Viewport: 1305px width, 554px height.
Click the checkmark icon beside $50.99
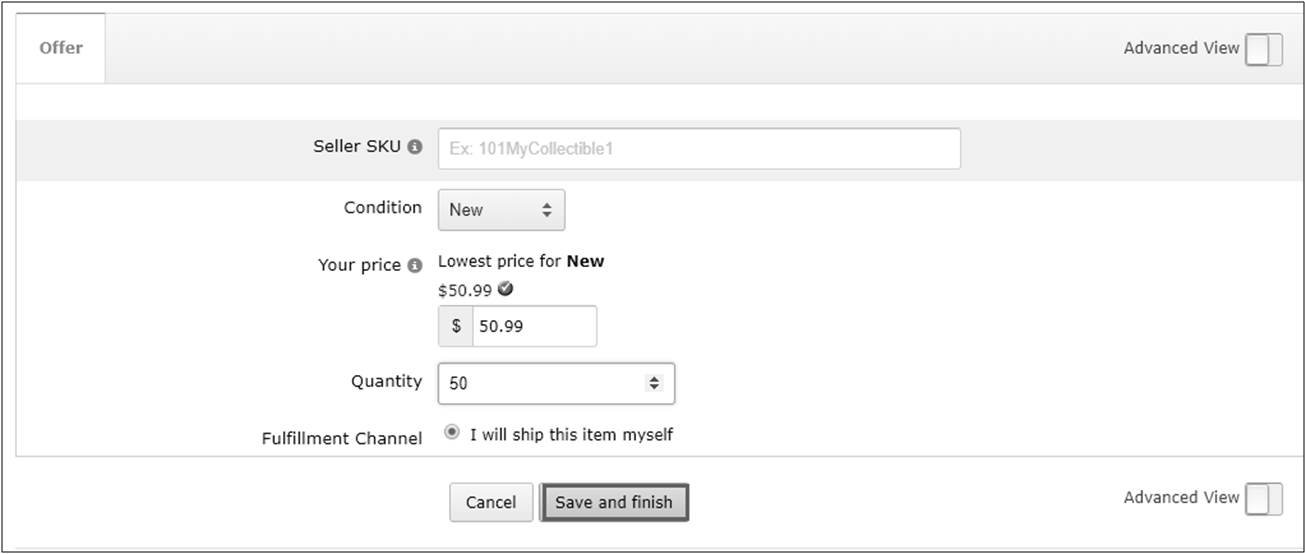tap(506, 289)
